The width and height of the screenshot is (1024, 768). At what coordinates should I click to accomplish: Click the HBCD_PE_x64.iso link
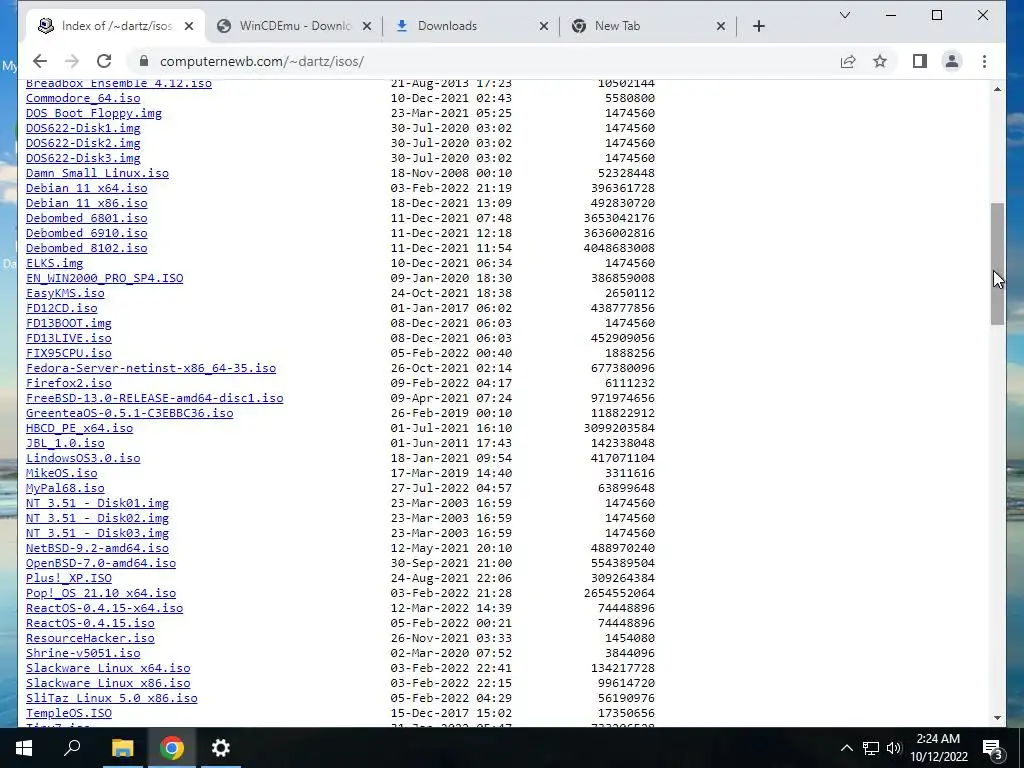click(80, 428)
